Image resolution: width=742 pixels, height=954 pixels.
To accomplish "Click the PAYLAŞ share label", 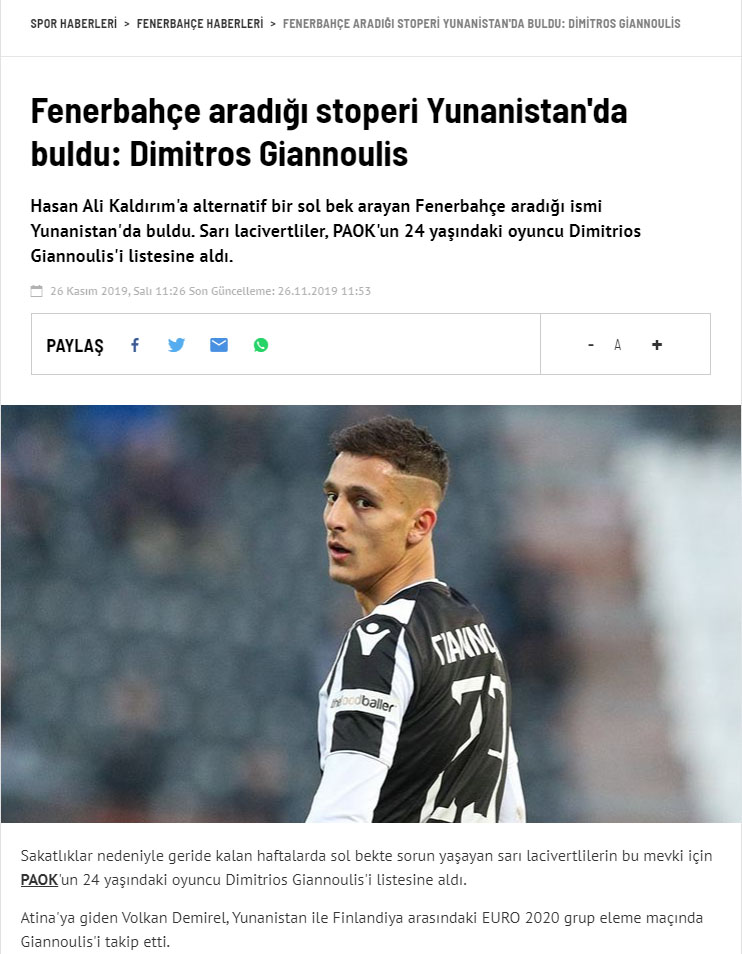I will tap(75, 346).
